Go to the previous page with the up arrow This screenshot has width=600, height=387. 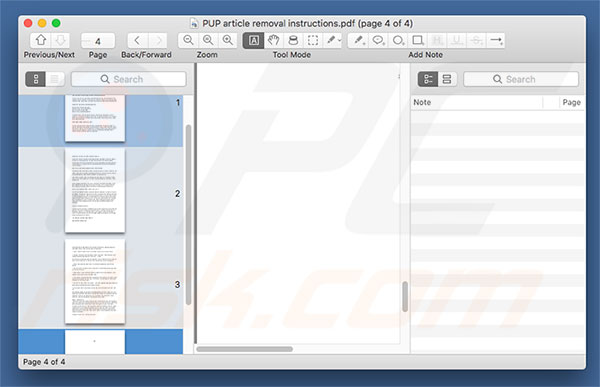pyautogui.click(x=41, y=40)
